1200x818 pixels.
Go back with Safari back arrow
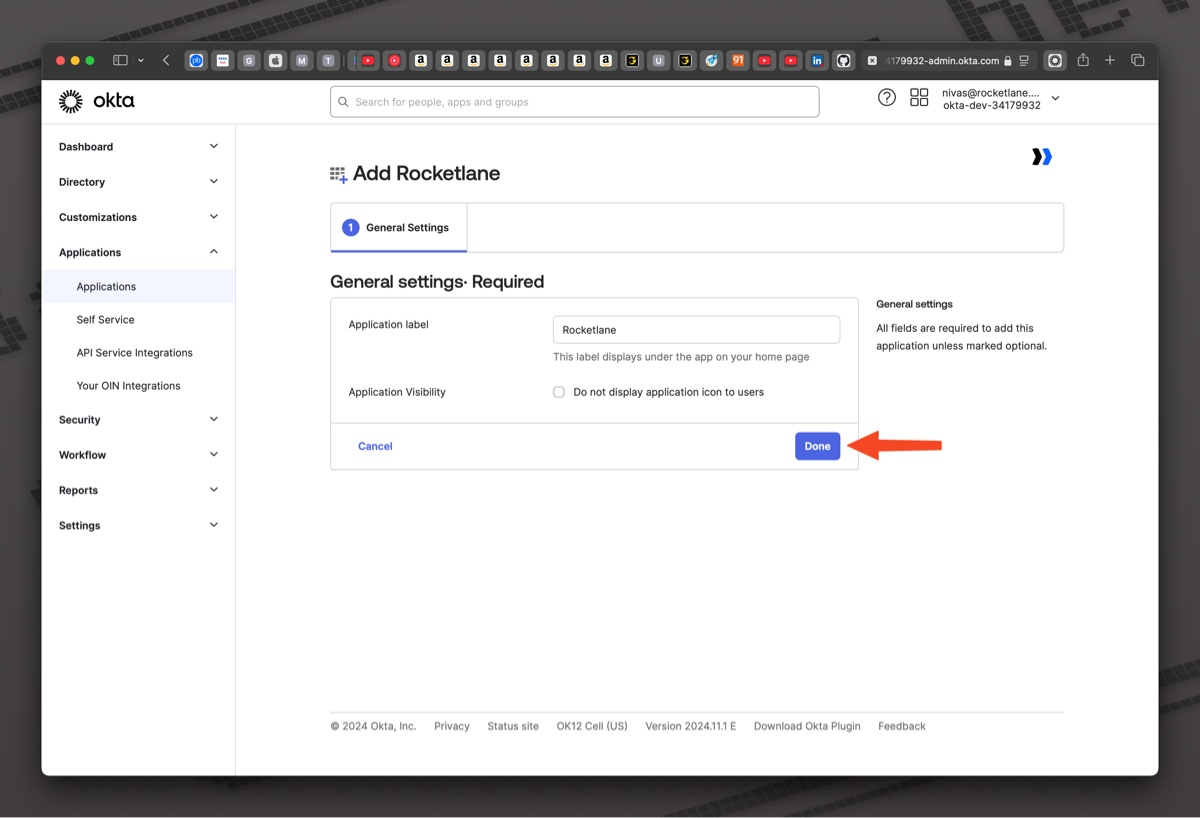[x=166, y=60]
